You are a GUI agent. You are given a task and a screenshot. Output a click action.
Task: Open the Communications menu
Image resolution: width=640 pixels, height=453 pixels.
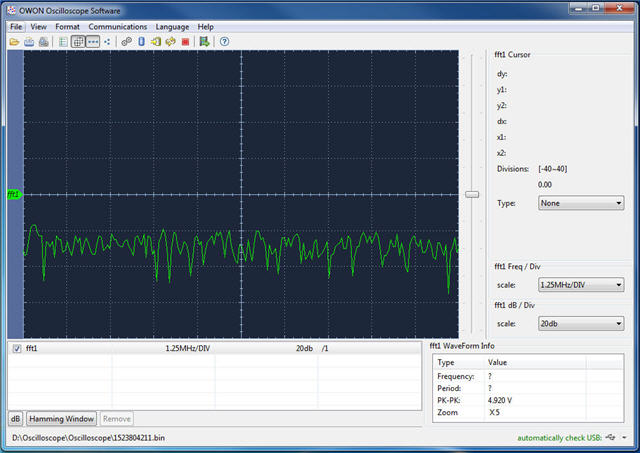pyautogui.click(x=118, y=27)
